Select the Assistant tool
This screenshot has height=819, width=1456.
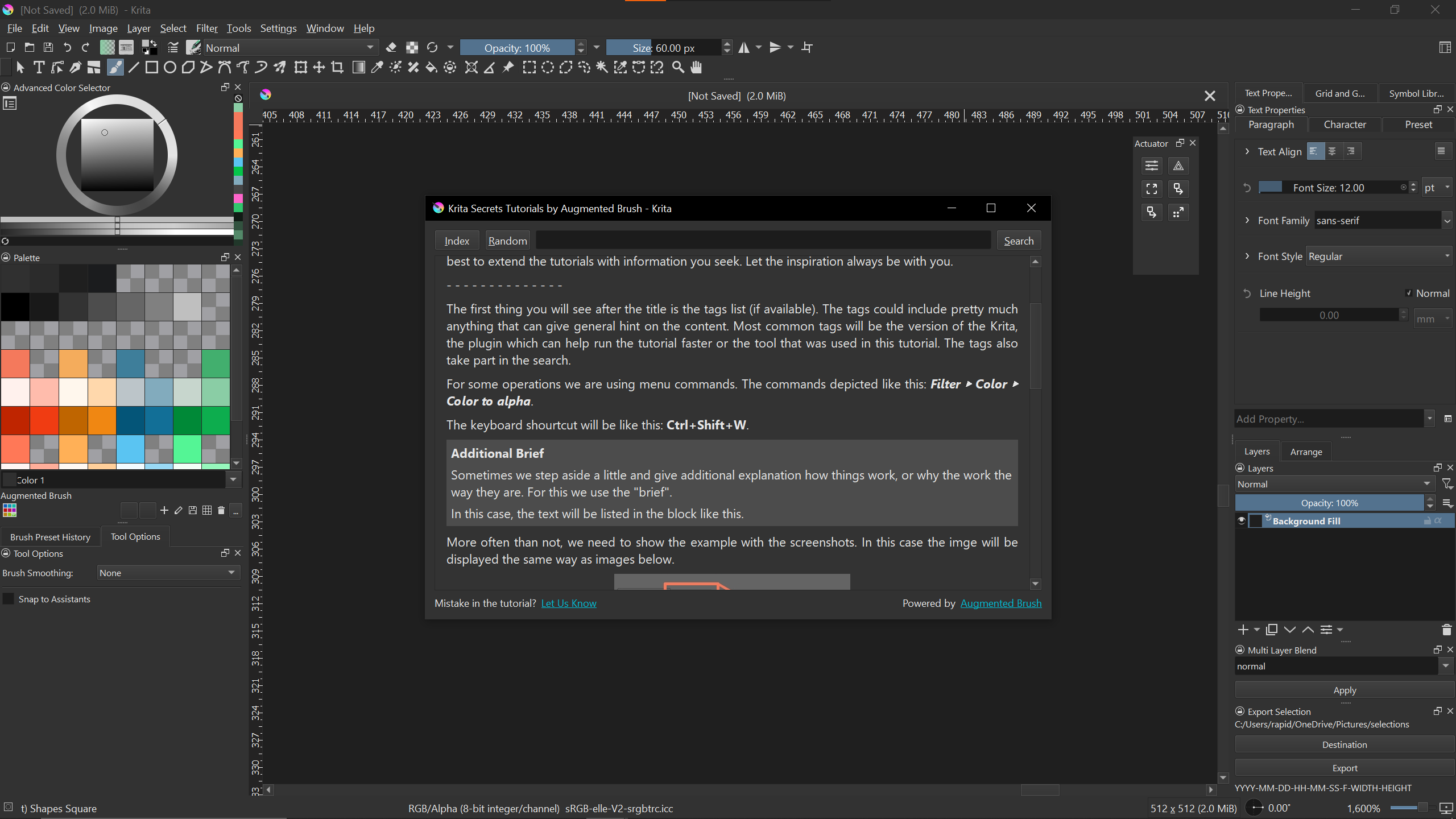pos(471,68)
